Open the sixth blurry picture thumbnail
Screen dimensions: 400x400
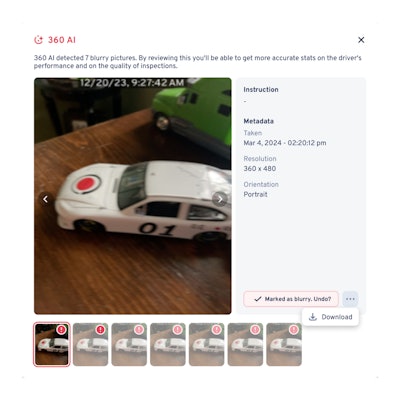245,344
